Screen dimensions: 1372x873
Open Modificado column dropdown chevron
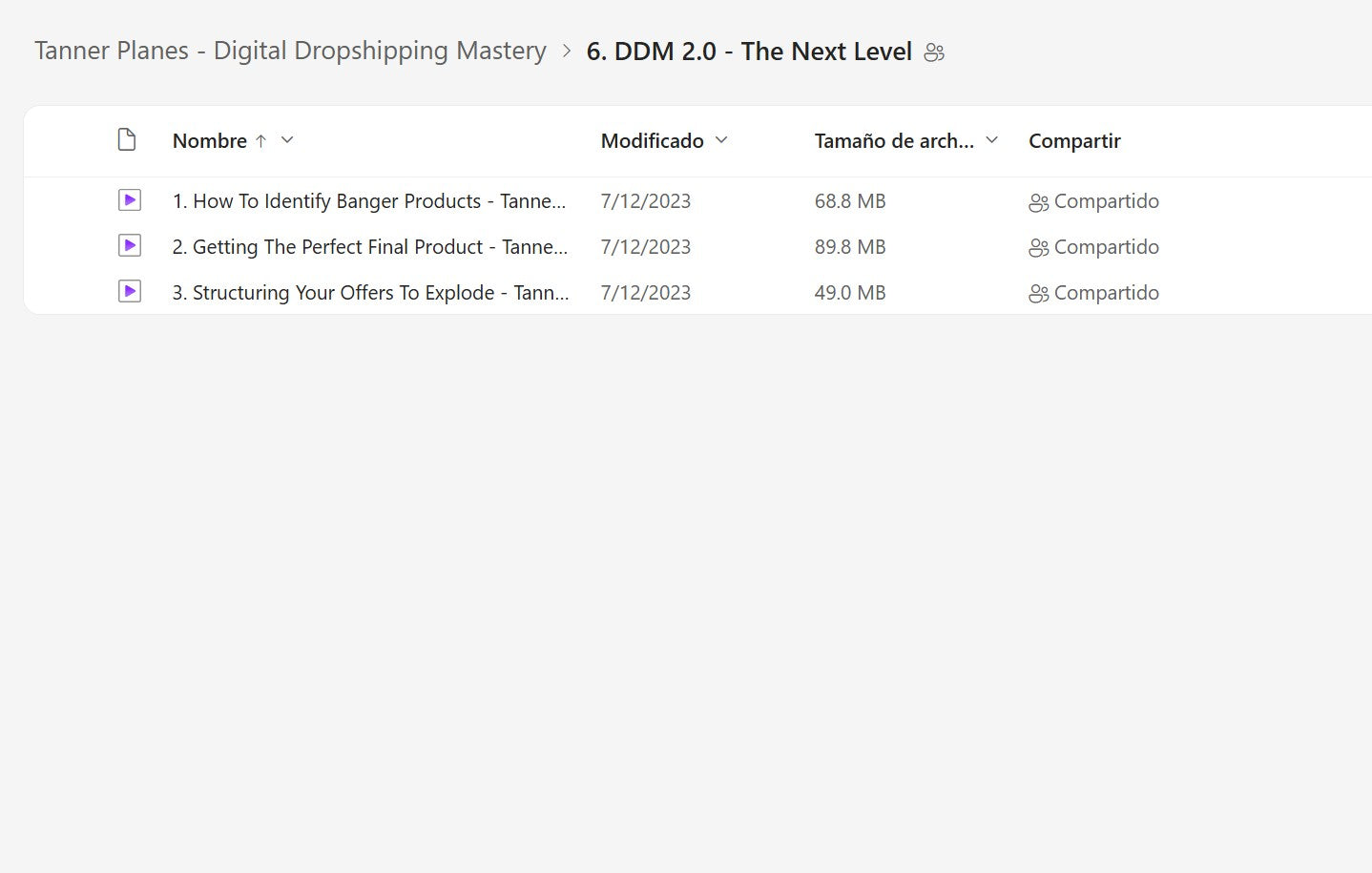click(721, 140)
